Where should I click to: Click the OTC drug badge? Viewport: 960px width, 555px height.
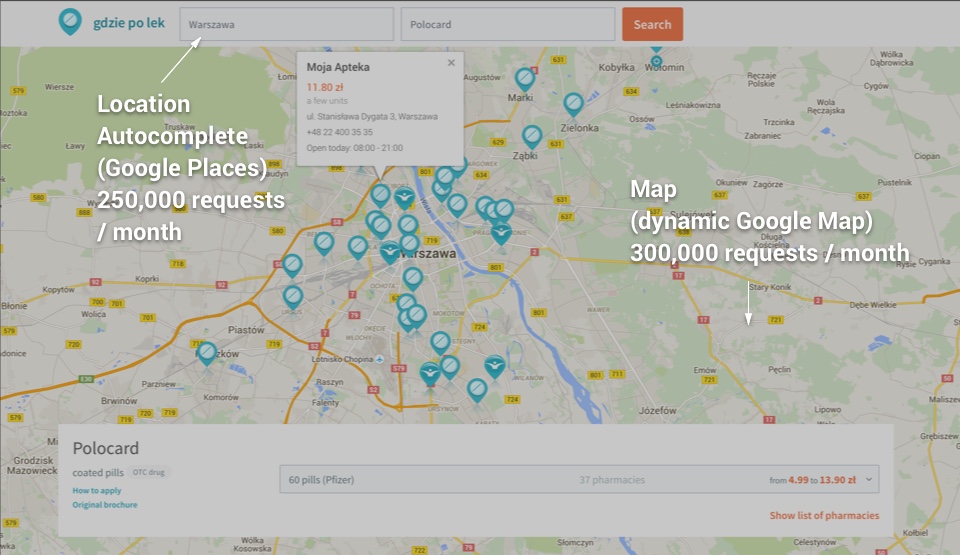click(x=149, y=472)
